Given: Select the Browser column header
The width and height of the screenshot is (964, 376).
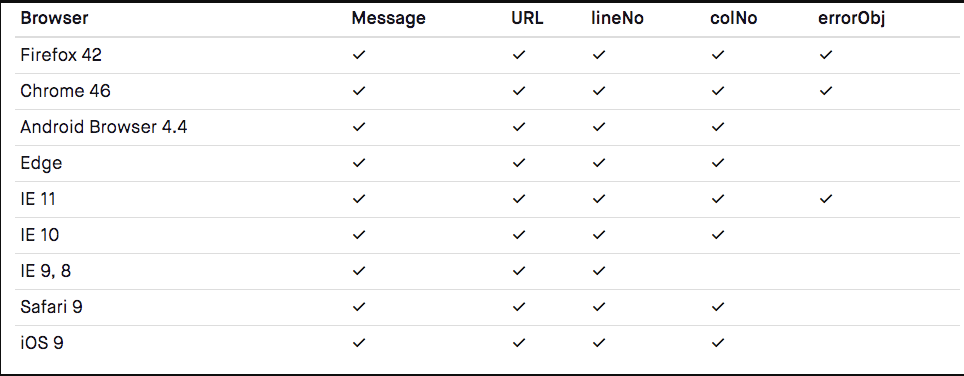Looking at the screenshot, I should point(54,18).
